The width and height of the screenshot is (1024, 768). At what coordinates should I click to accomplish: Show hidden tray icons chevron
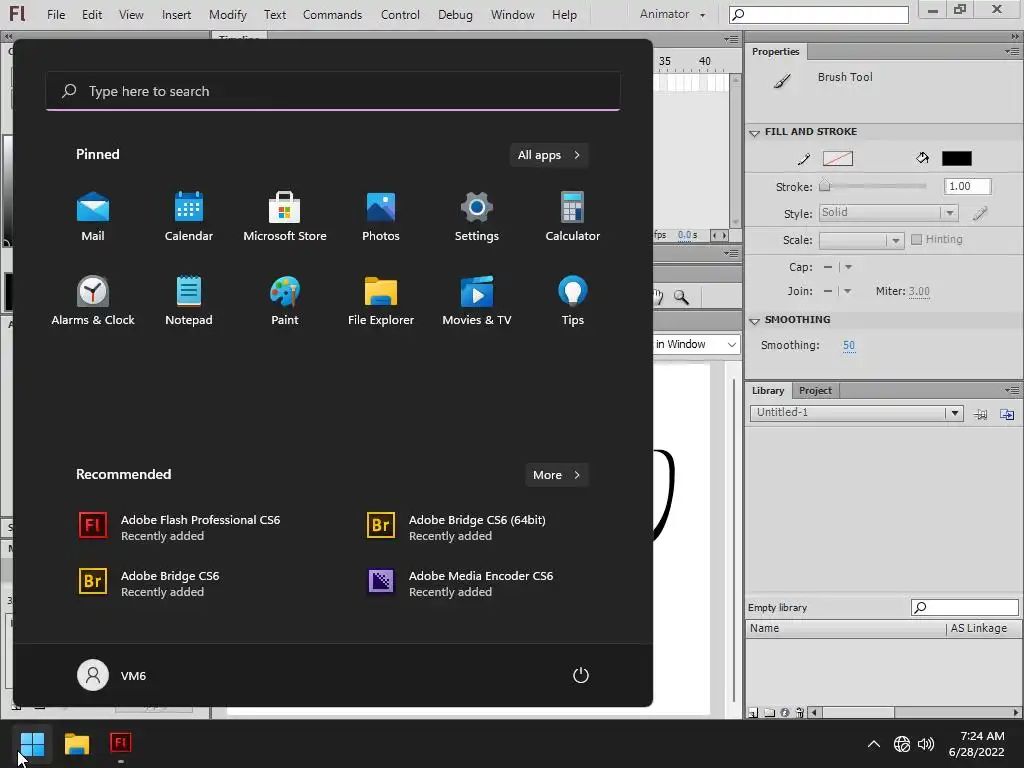point(874,744)
